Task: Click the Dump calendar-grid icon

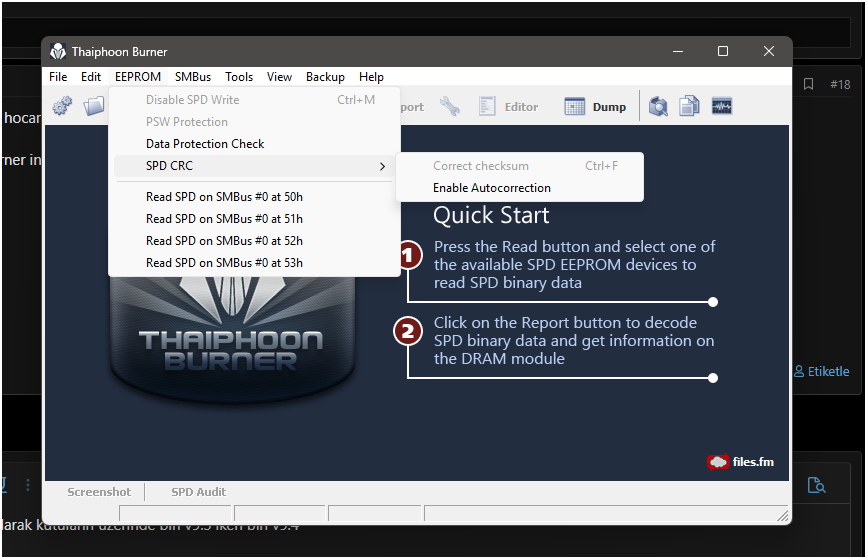Action: point(574,106)
